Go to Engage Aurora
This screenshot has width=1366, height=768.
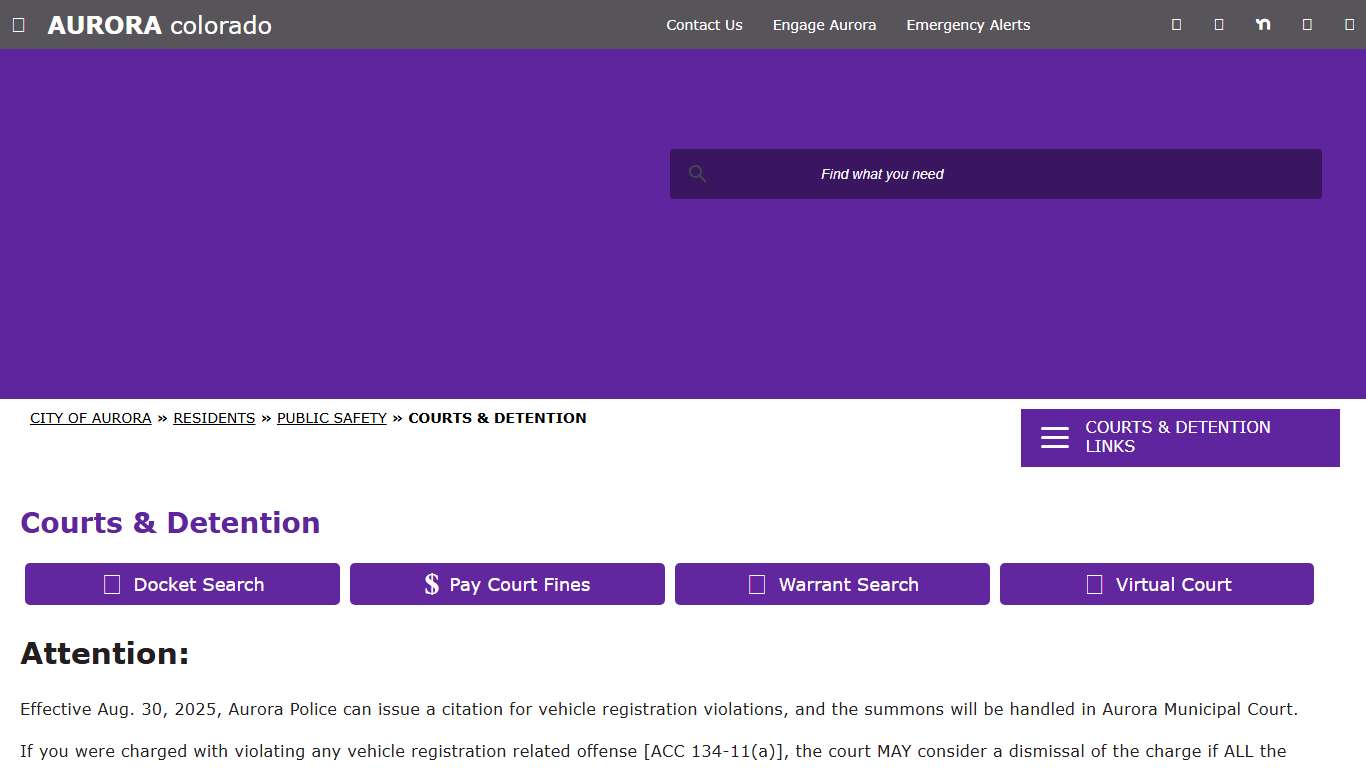click(x=824, y=25)
